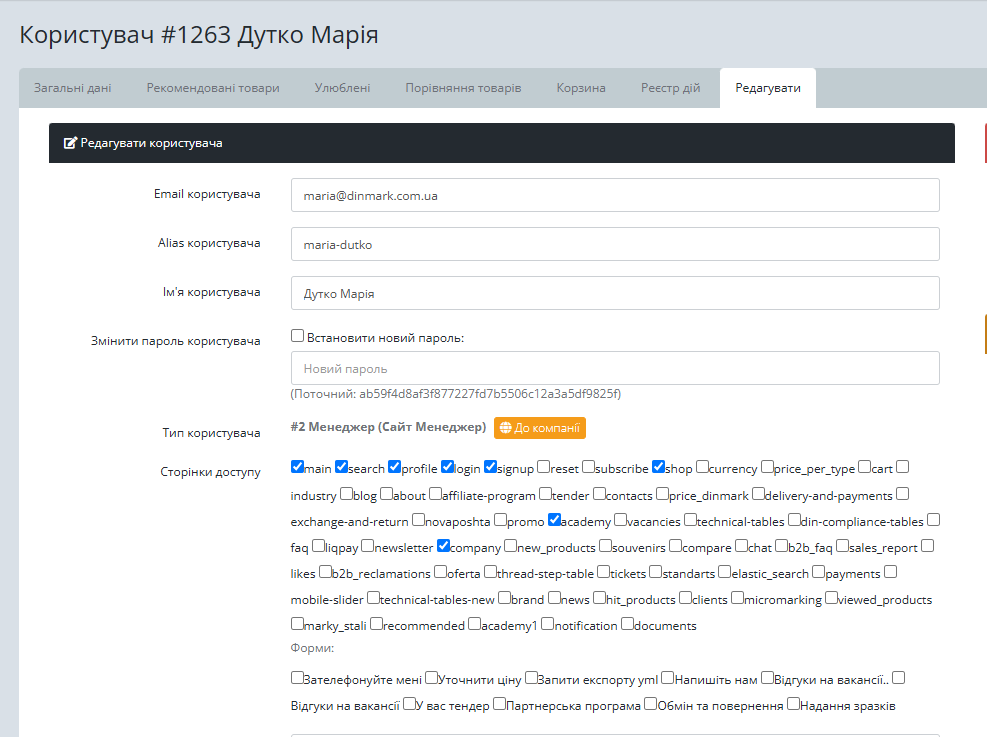Click the edit pencil icon in header
Viewport: 987px width, 737px height.
[x=70, y=143]
